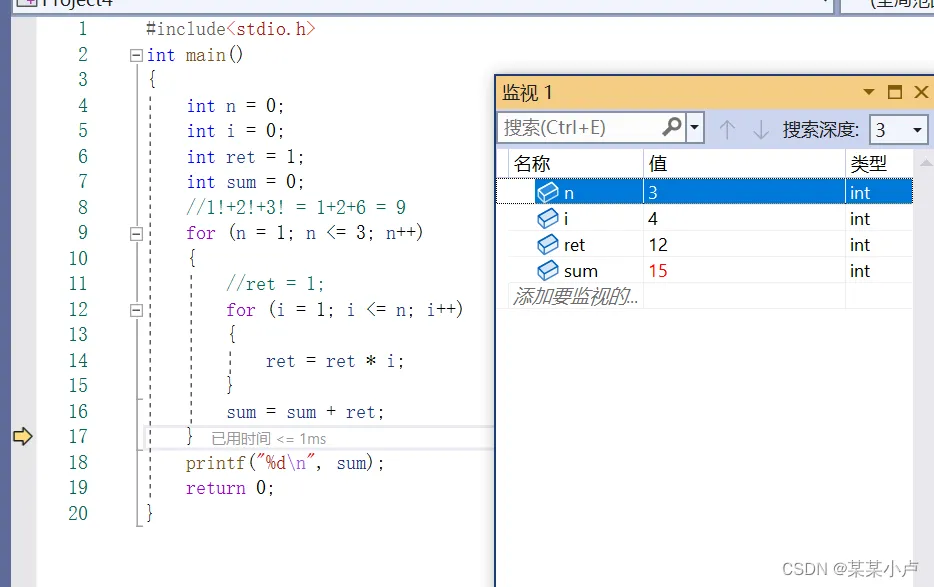
Task: Click the //ret = 1 comment on line 11
Action: coord(275,284)
